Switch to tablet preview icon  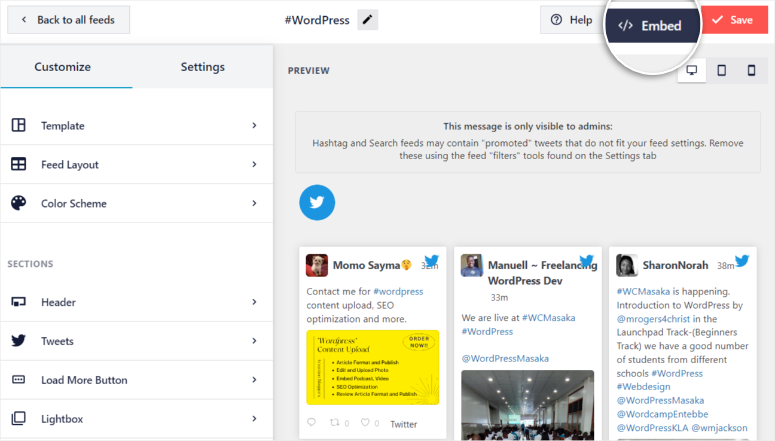pyautogui.click(x=722, y=70)
